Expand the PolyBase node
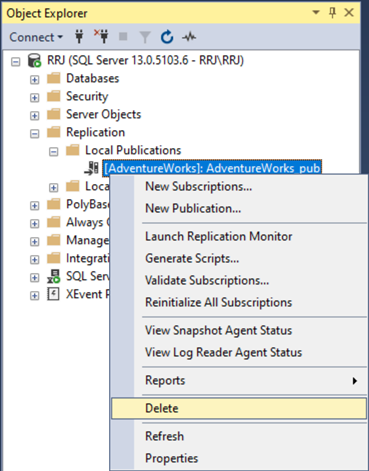Screen dimensions: 369x471 click(x=35, y=206)
